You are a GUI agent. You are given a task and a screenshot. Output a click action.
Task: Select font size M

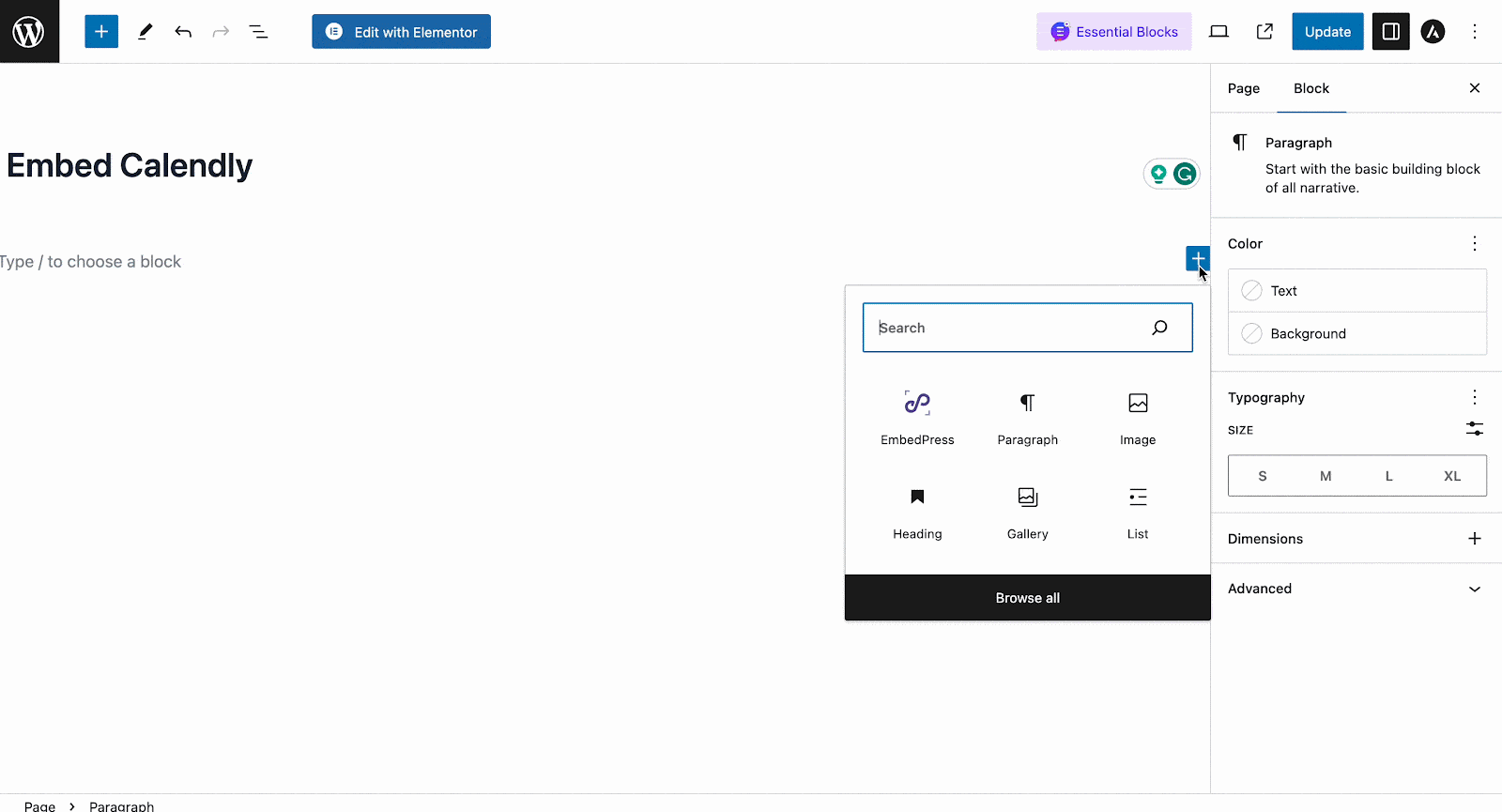[x=1326, y=476]
